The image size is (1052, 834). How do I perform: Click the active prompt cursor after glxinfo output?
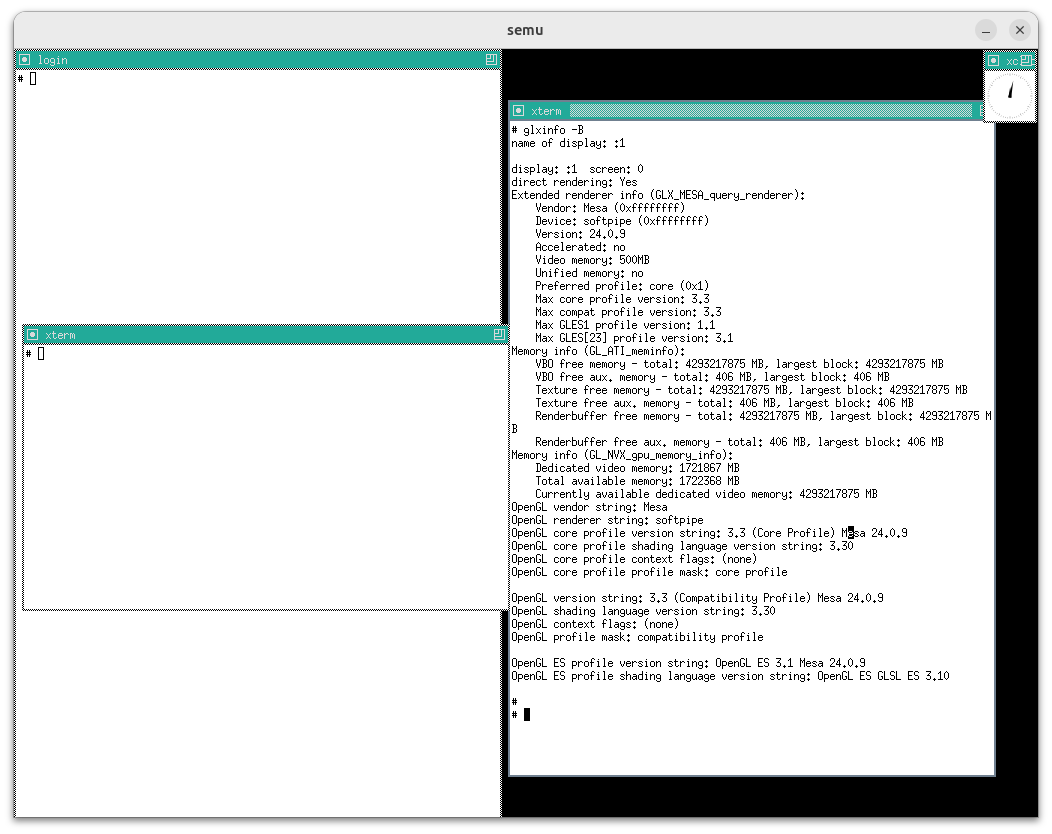pyautogui.click(x=527, y=714)
